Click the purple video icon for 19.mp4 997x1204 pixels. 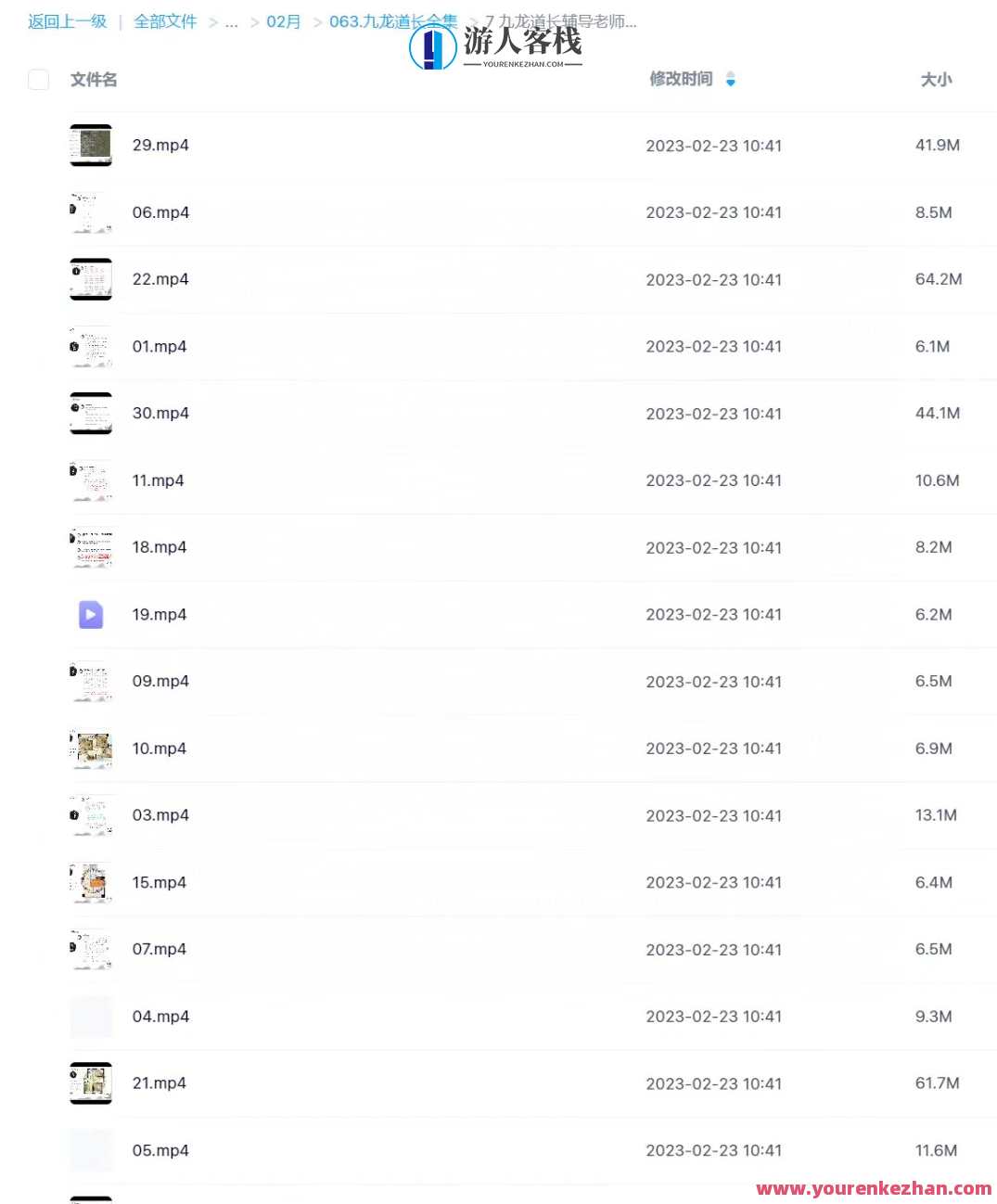pos(91,614)
